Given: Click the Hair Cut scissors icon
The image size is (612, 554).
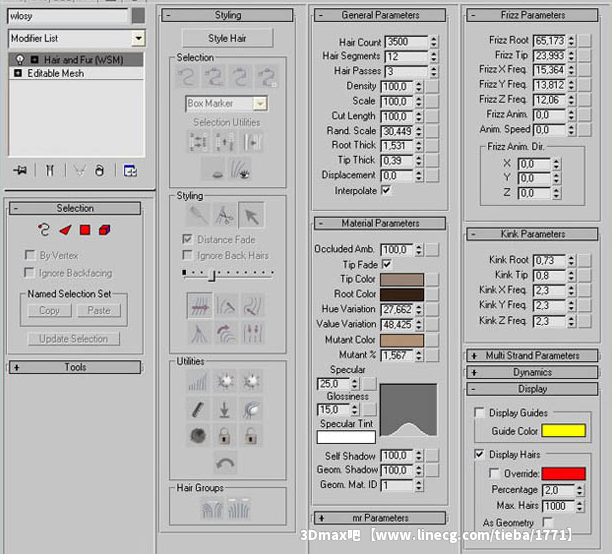Looking at the screenshot, I should pos(224,215).
